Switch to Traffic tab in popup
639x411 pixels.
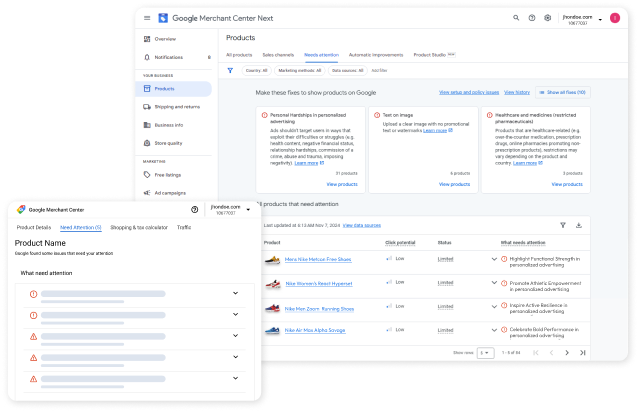(184, 227)
